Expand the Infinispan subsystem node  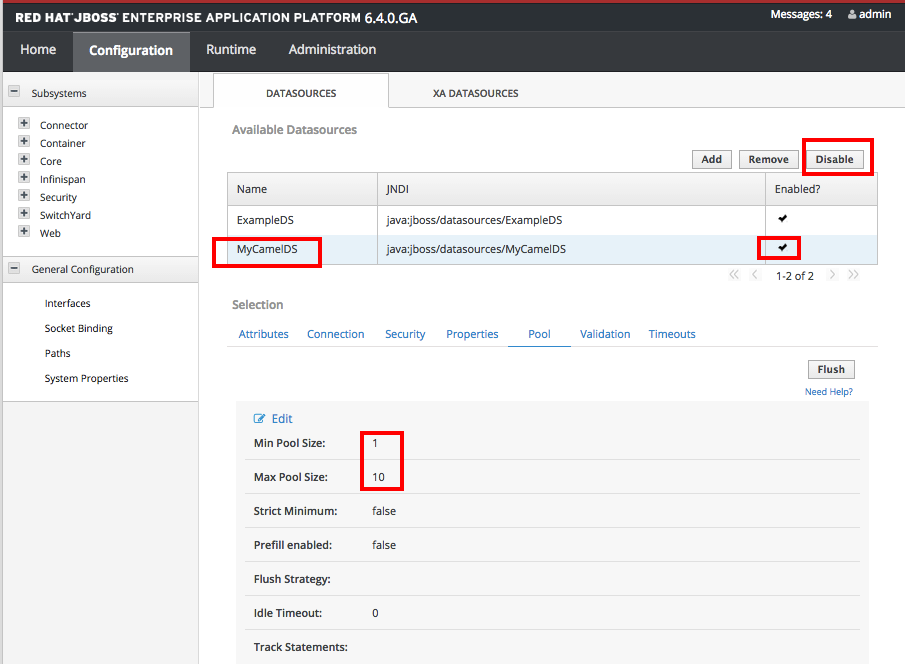(24, 177)
